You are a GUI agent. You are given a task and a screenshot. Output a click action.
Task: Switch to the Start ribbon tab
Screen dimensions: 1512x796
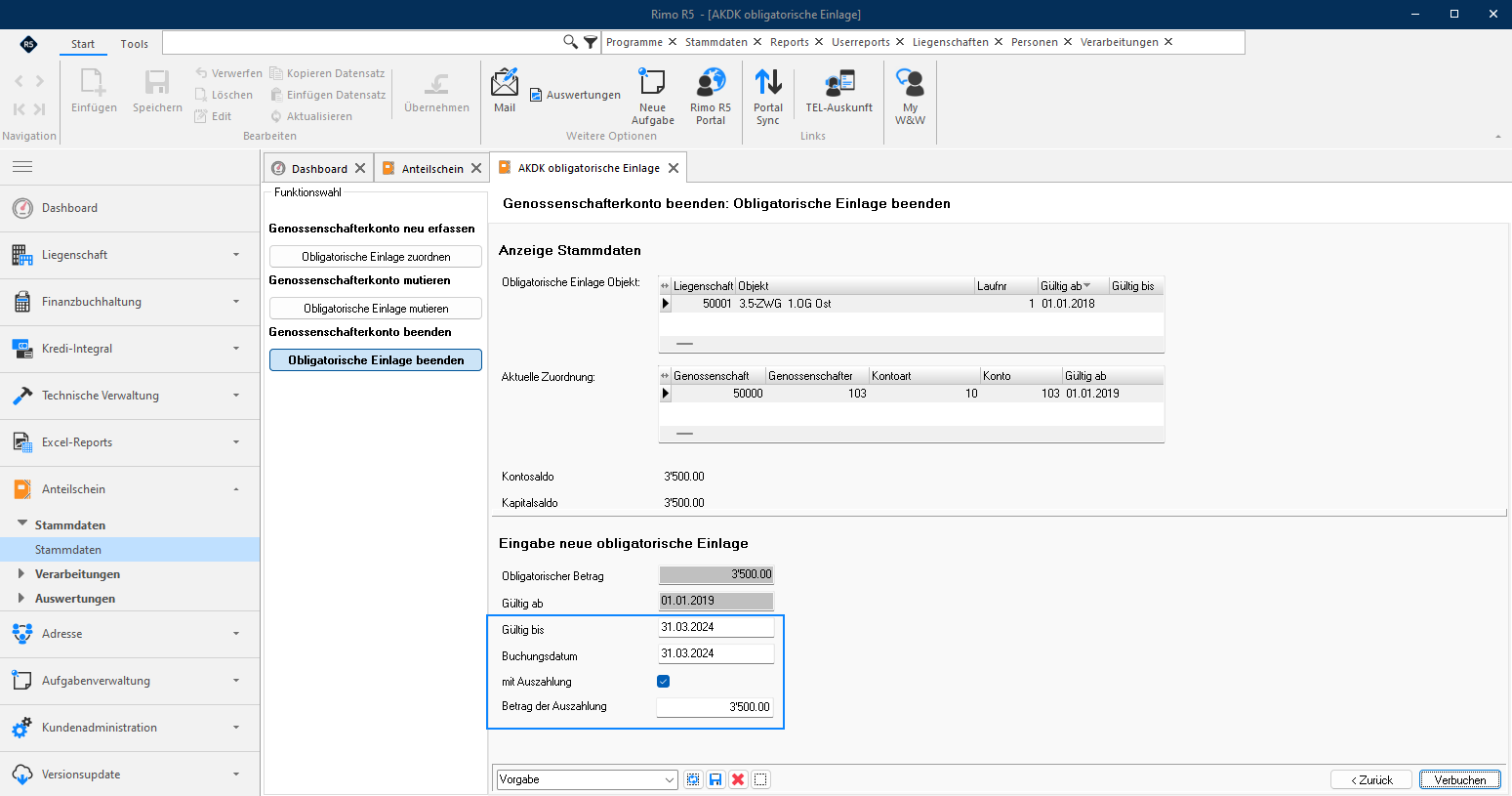point(83,44)
